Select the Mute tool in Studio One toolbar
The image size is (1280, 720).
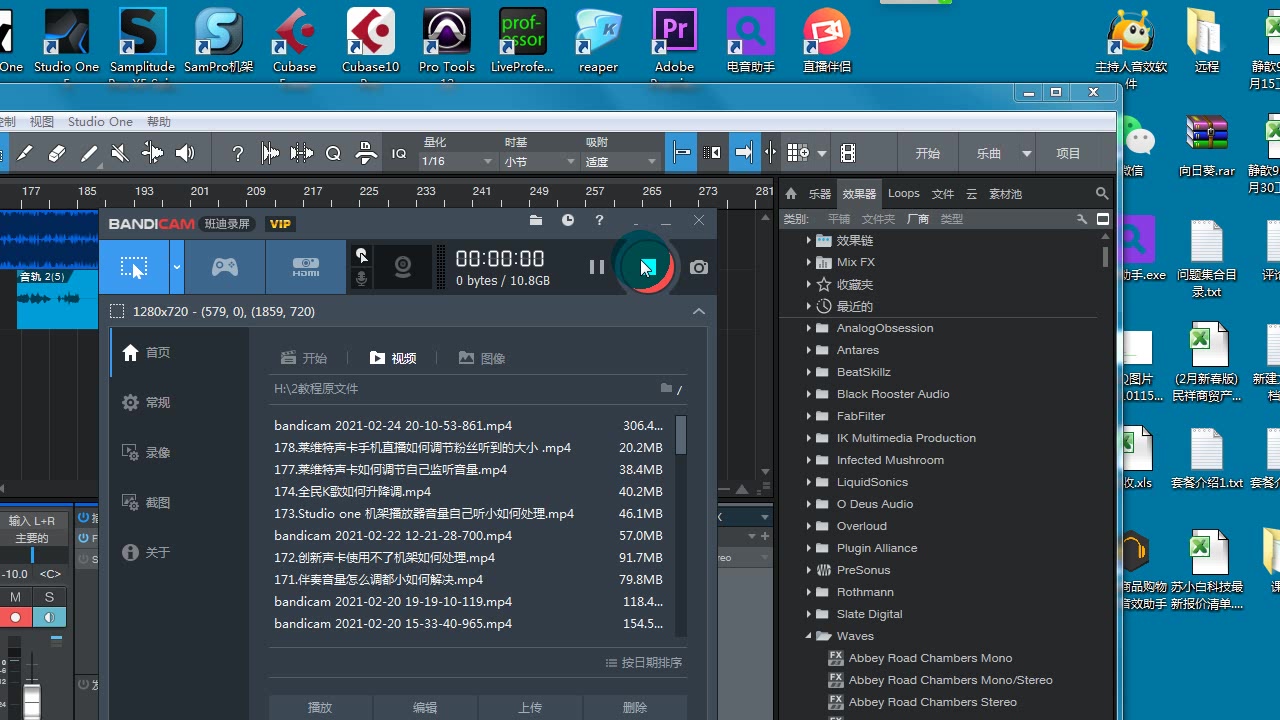coord(120,153)
